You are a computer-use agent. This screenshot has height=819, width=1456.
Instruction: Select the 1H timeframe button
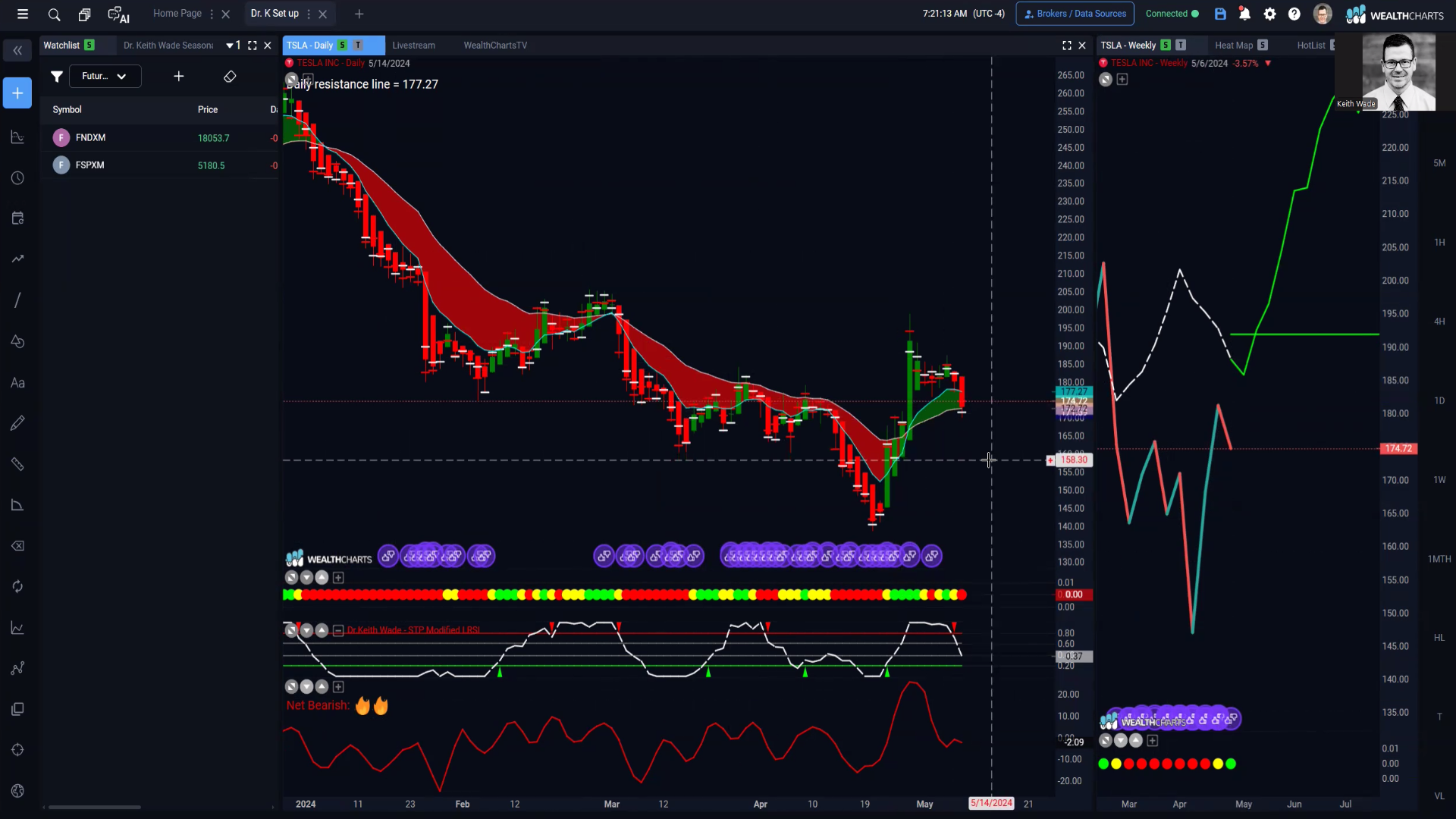point(1439,243)
